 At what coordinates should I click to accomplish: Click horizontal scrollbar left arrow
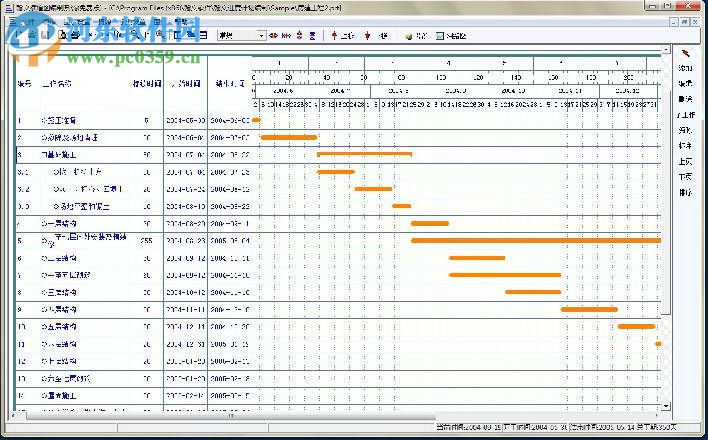[13, 415]
